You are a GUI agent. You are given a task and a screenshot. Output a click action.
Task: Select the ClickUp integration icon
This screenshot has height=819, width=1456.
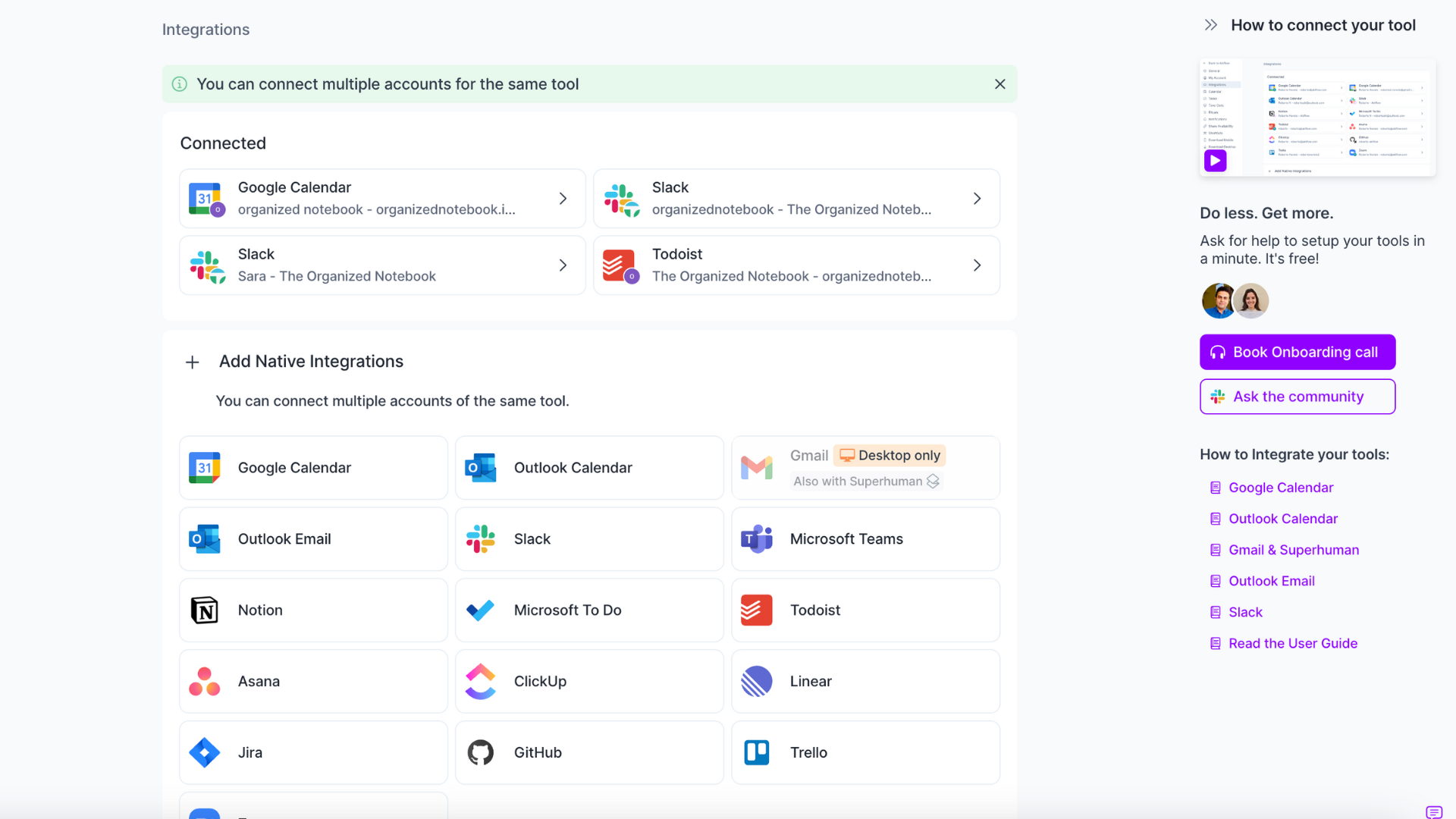480,681
